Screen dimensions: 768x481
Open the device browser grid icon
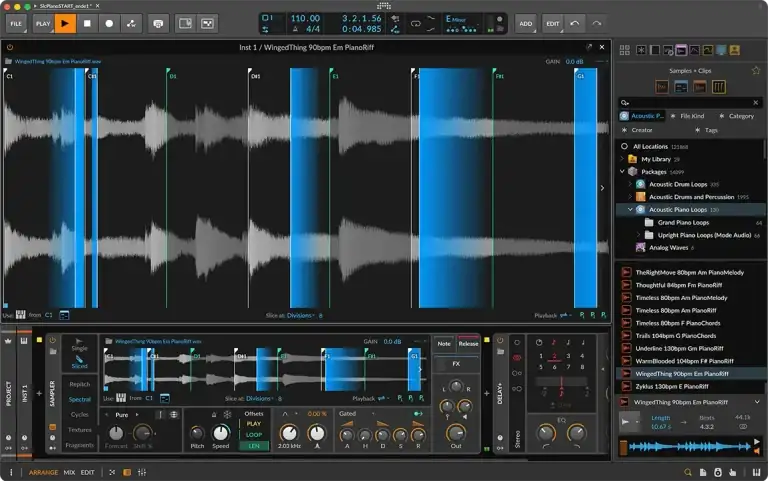(x=624, y=50)
